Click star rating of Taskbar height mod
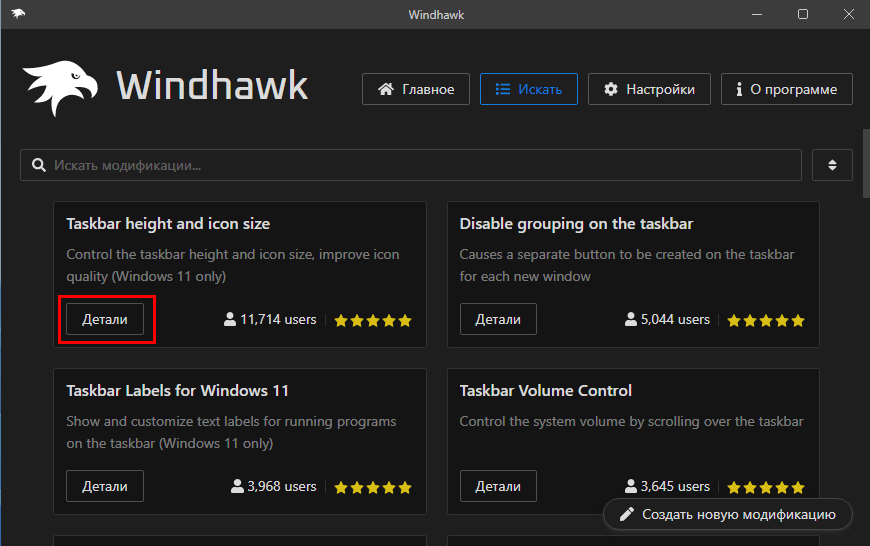Viewport: 870px width, 546px height. point(373,320)
